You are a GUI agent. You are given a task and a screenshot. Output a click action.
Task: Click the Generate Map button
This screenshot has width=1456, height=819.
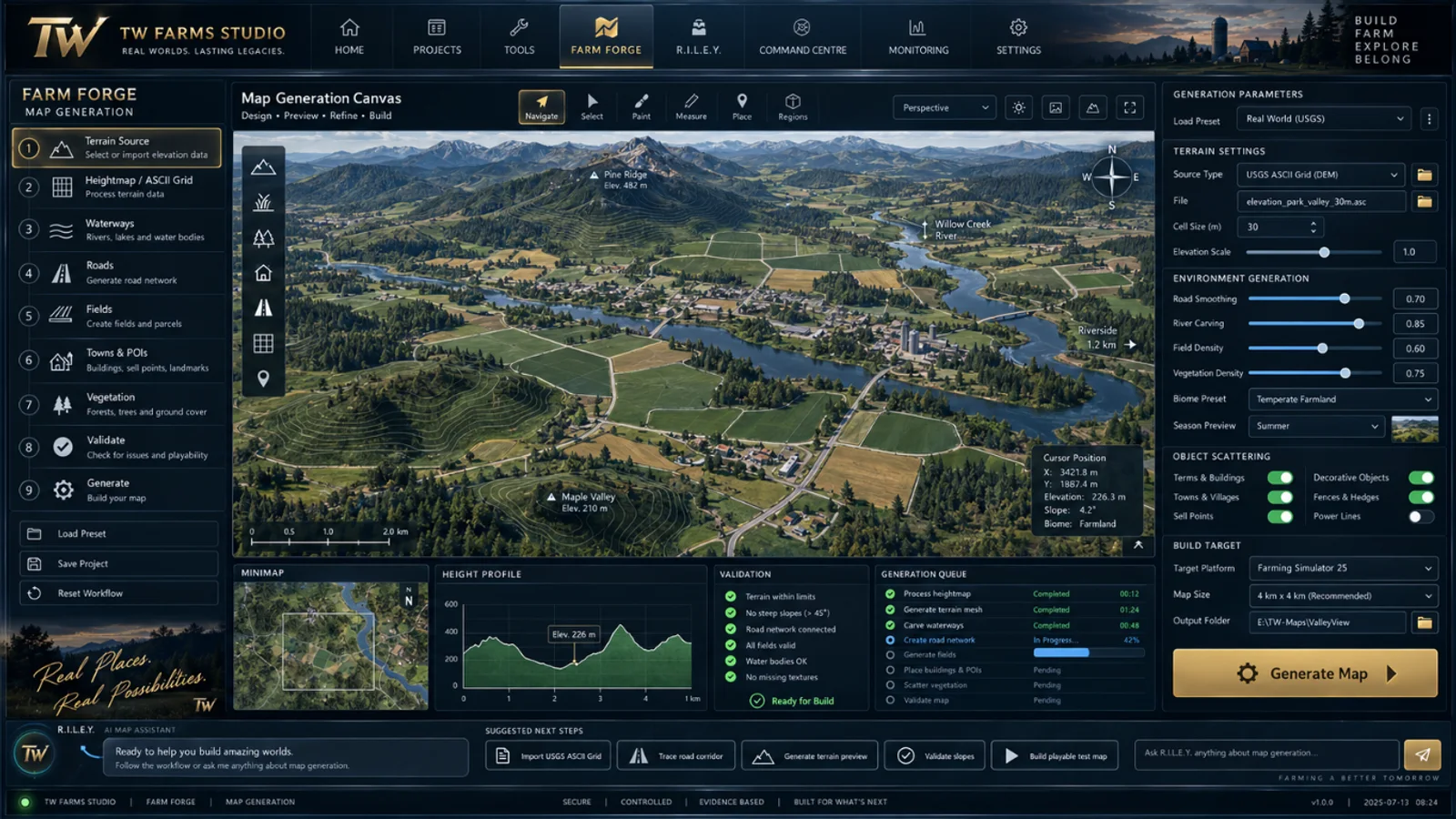(1305, 673)
